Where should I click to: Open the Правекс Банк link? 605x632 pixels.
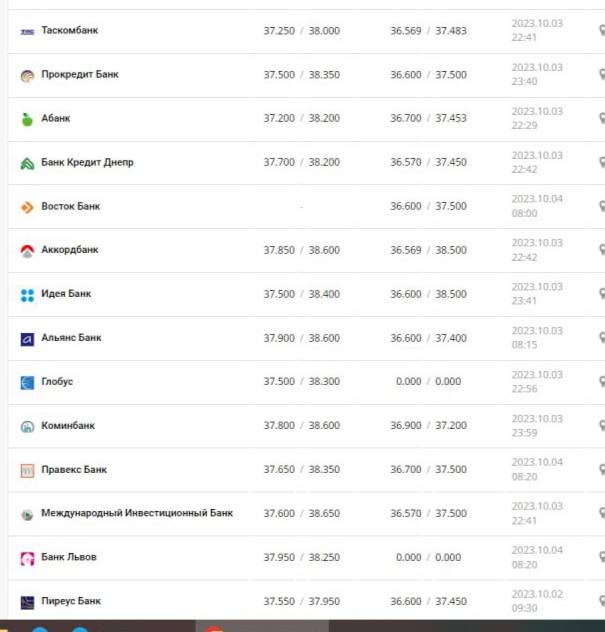click(x=74, y=470)
